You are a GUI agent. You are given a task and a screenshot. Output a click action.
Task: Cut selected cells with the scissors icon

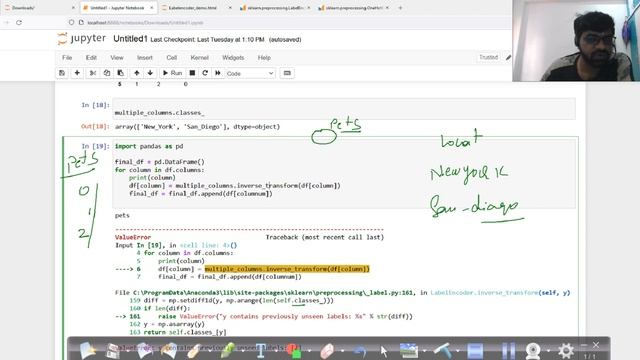point(93,73)
